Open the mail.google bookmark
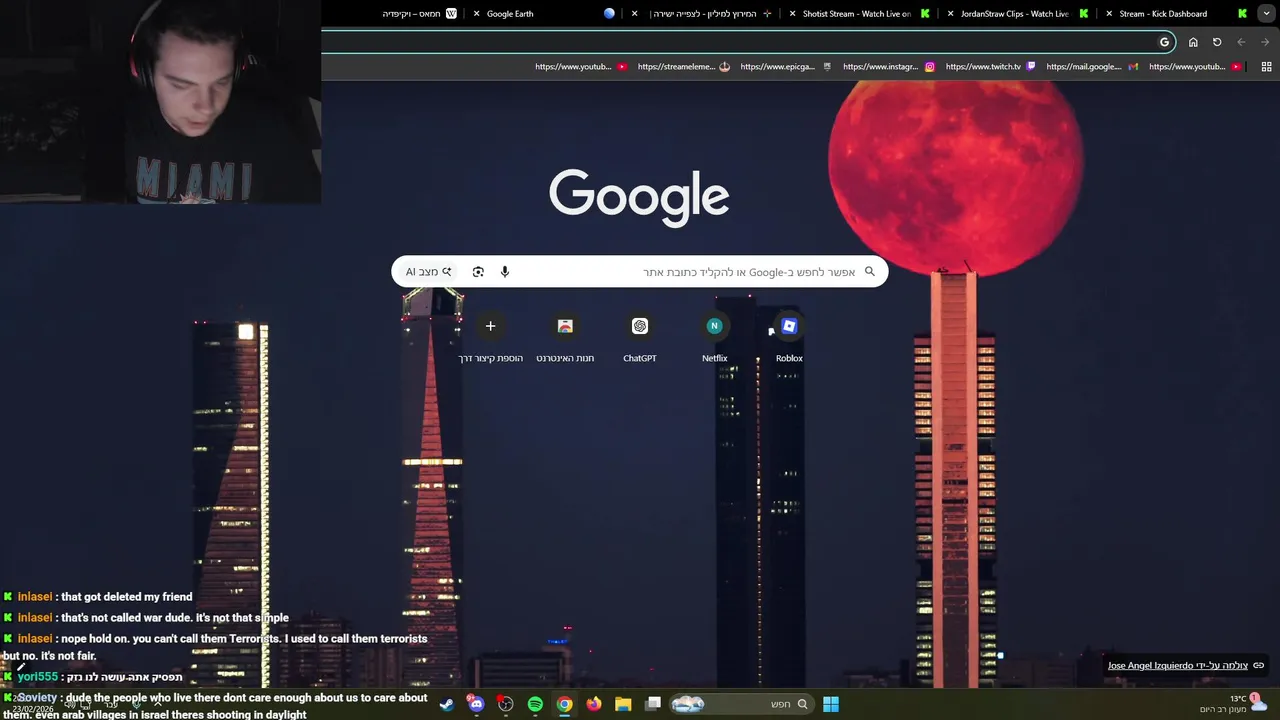 pyautogui.click(x=1092, y=67)
